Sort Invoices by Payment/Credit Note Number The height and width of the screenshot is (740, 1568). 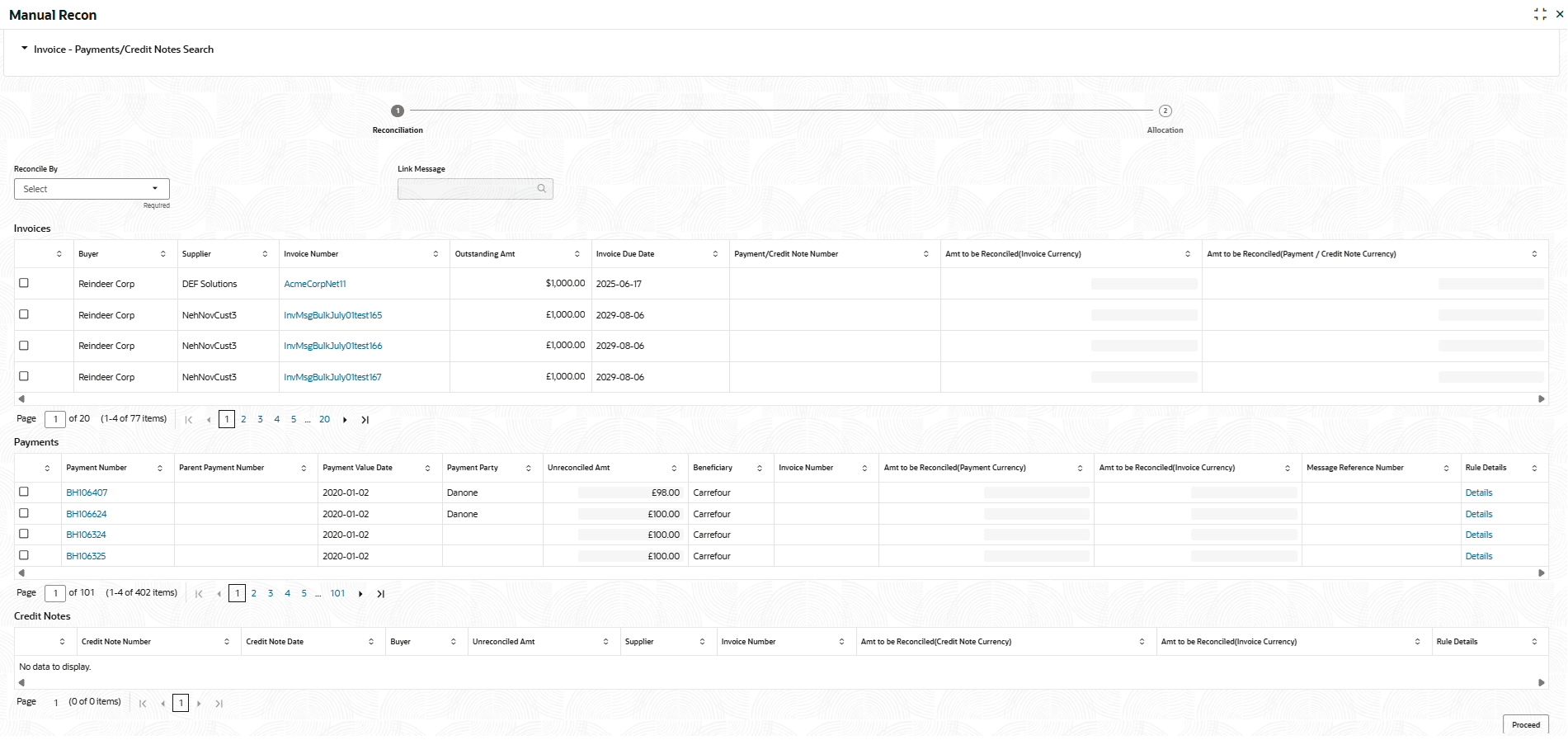point(926,254)
